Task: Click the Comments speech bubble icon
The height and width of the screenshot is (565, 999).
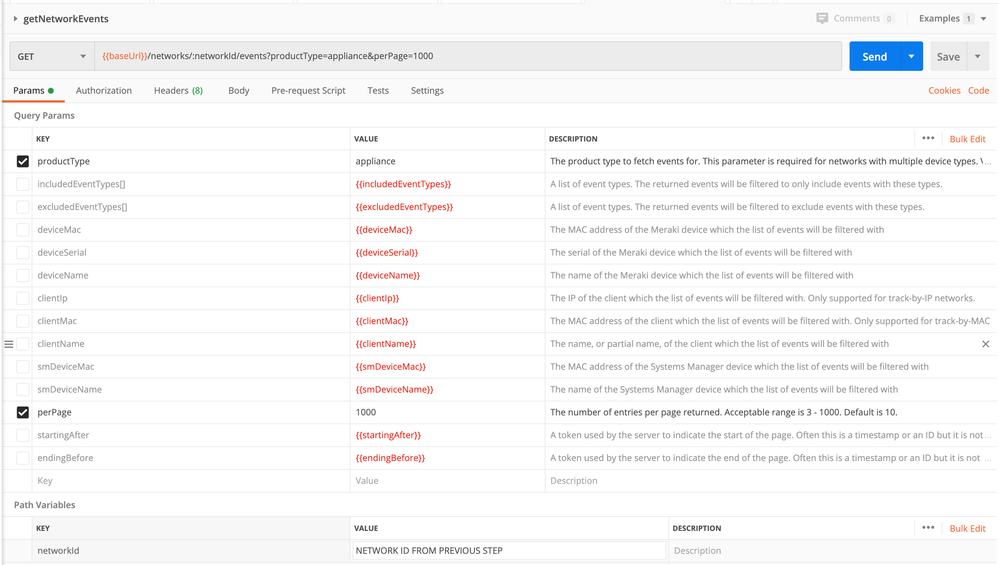Action: [822, 18]
